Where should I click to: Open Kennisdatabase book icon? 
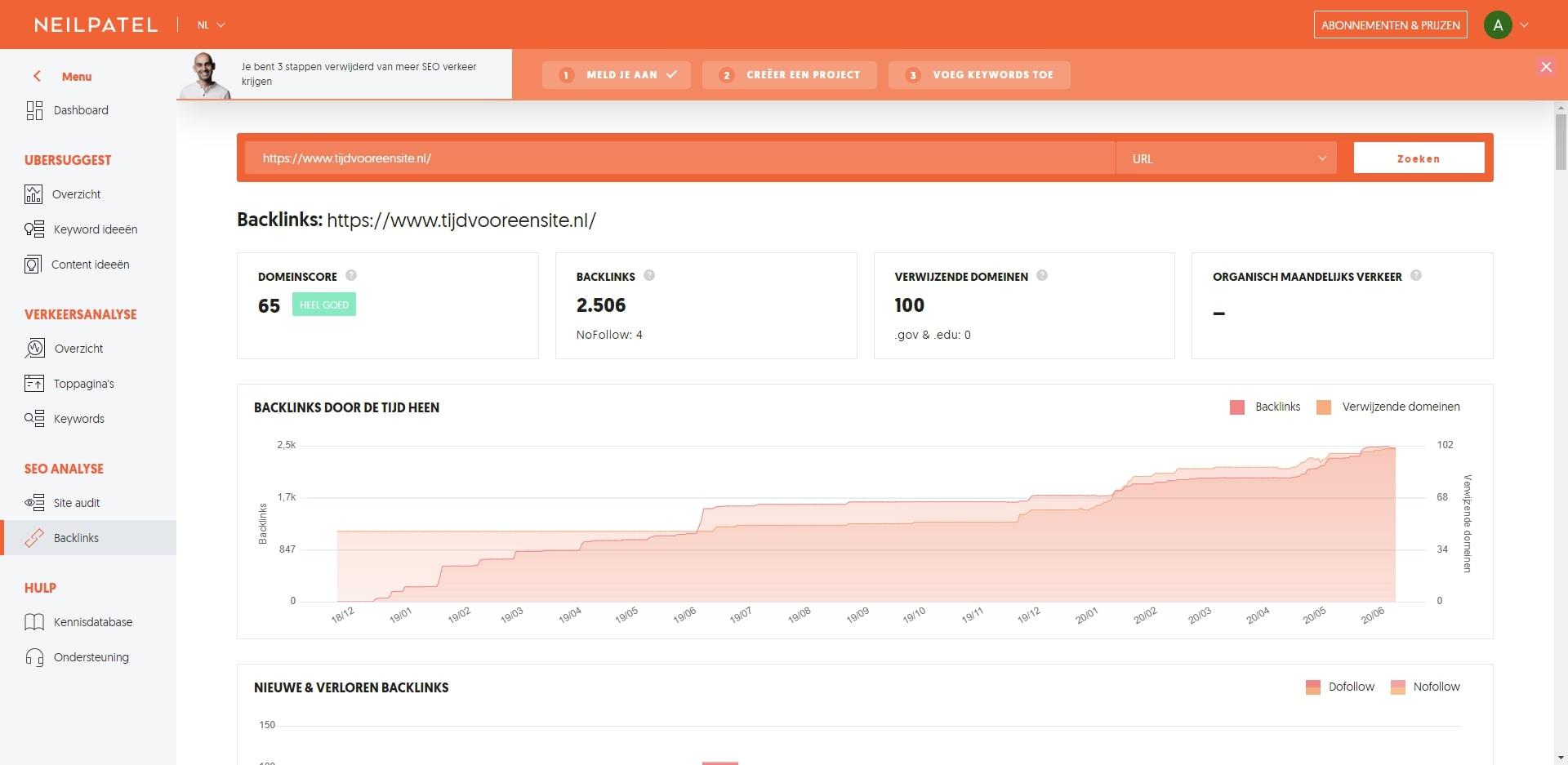pos(34,622)
